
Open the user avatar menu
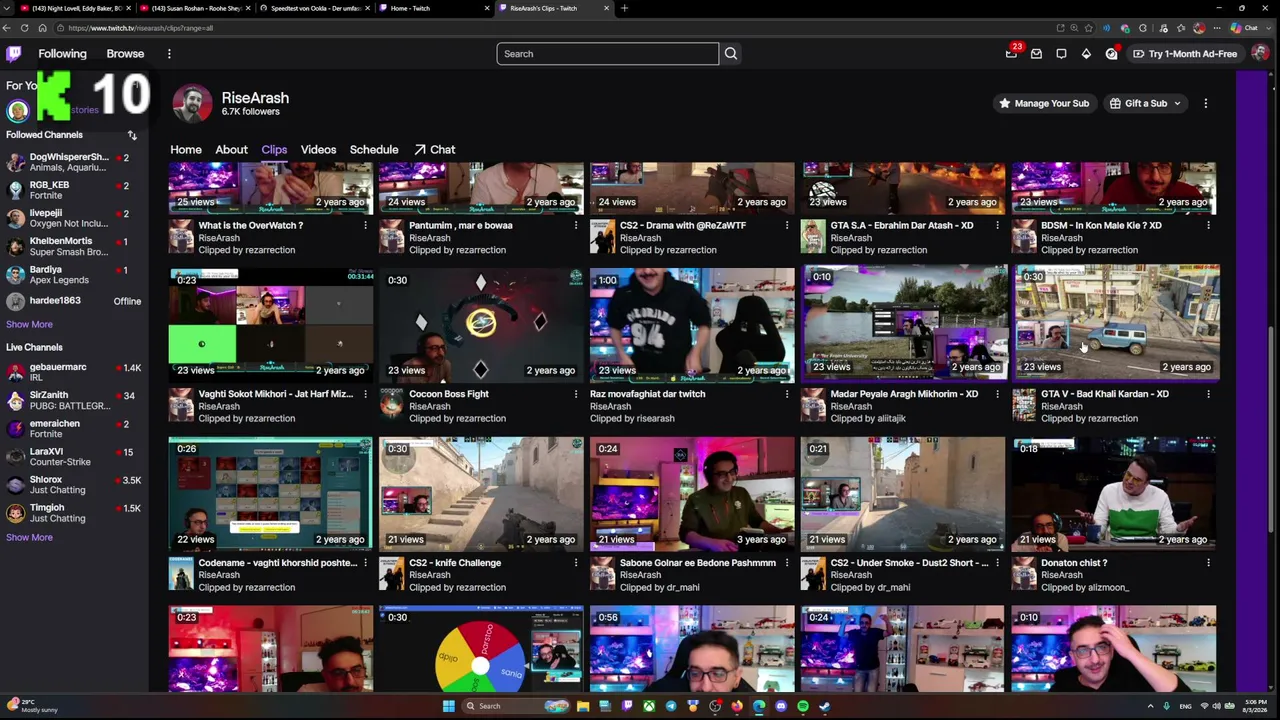(1259, 54)
